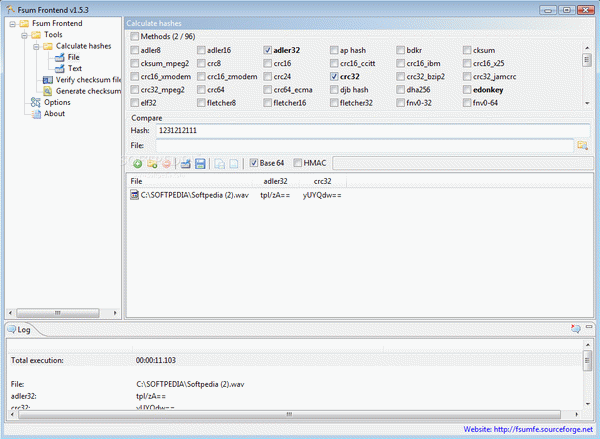Screen dimensions: 600x439
Task: Click the green add file icon
Action: click(x=137, y=163)
